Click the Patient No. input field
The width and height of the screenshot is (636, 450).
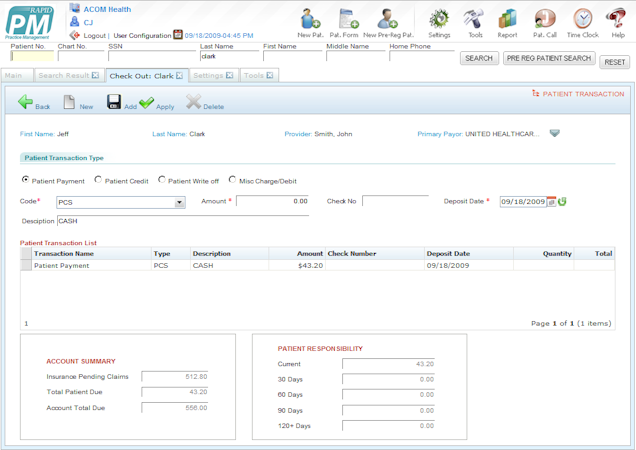point(32,56)
